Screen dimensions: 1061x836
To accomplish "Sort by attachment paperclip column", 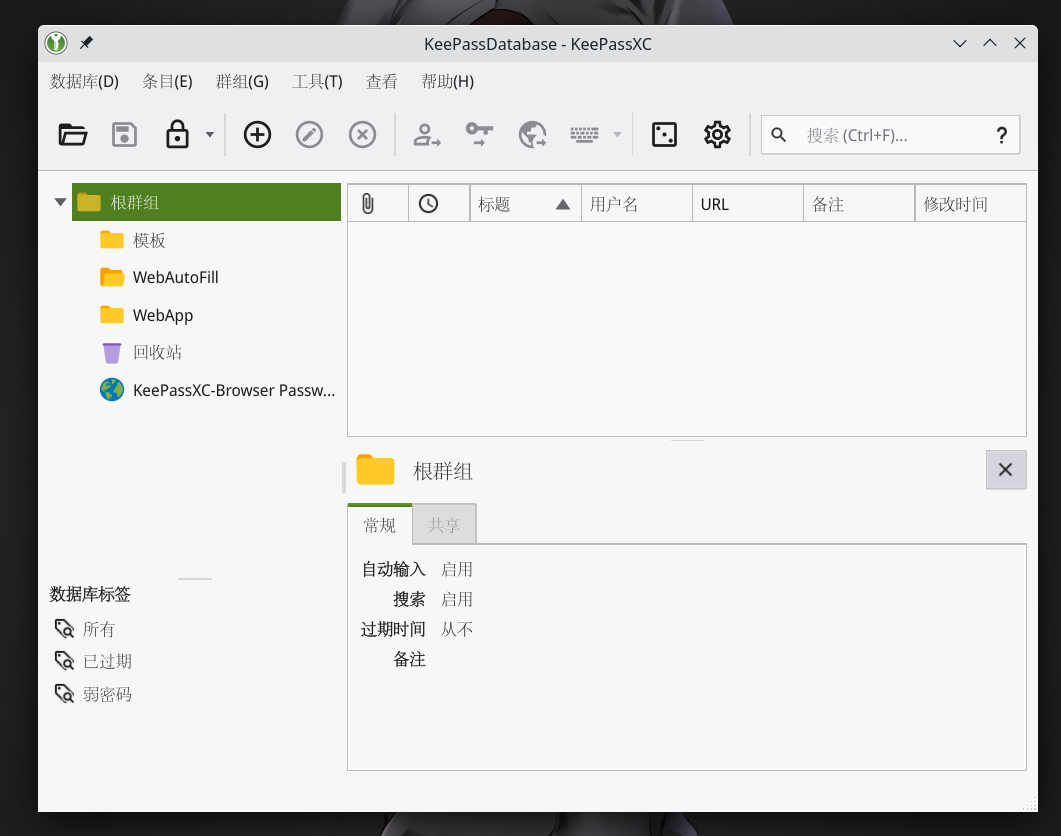I will tap(378, 203).
